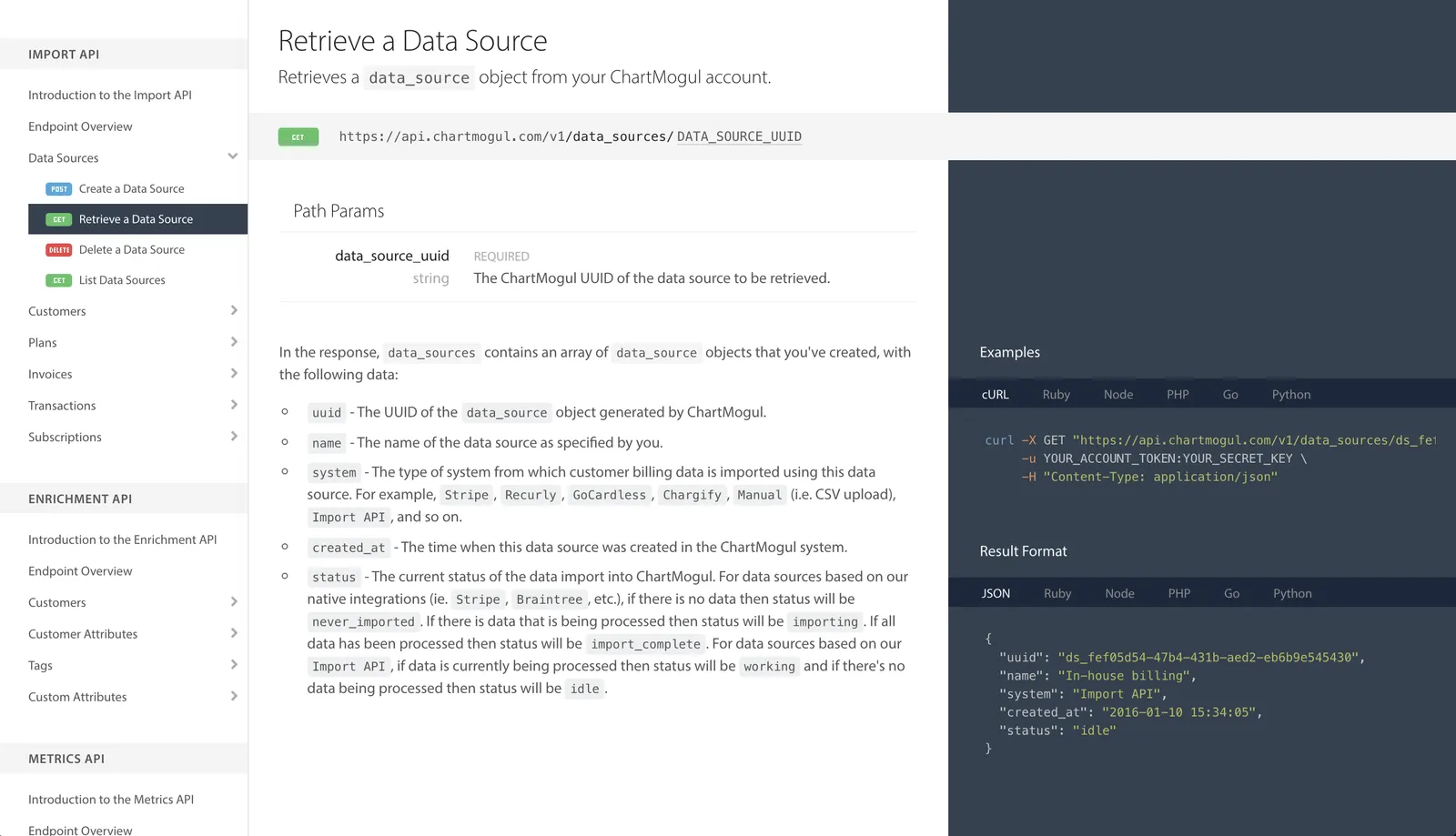1456x836 pixels.
Task: Click the Chargify system code label
Action: pos(692,496)
